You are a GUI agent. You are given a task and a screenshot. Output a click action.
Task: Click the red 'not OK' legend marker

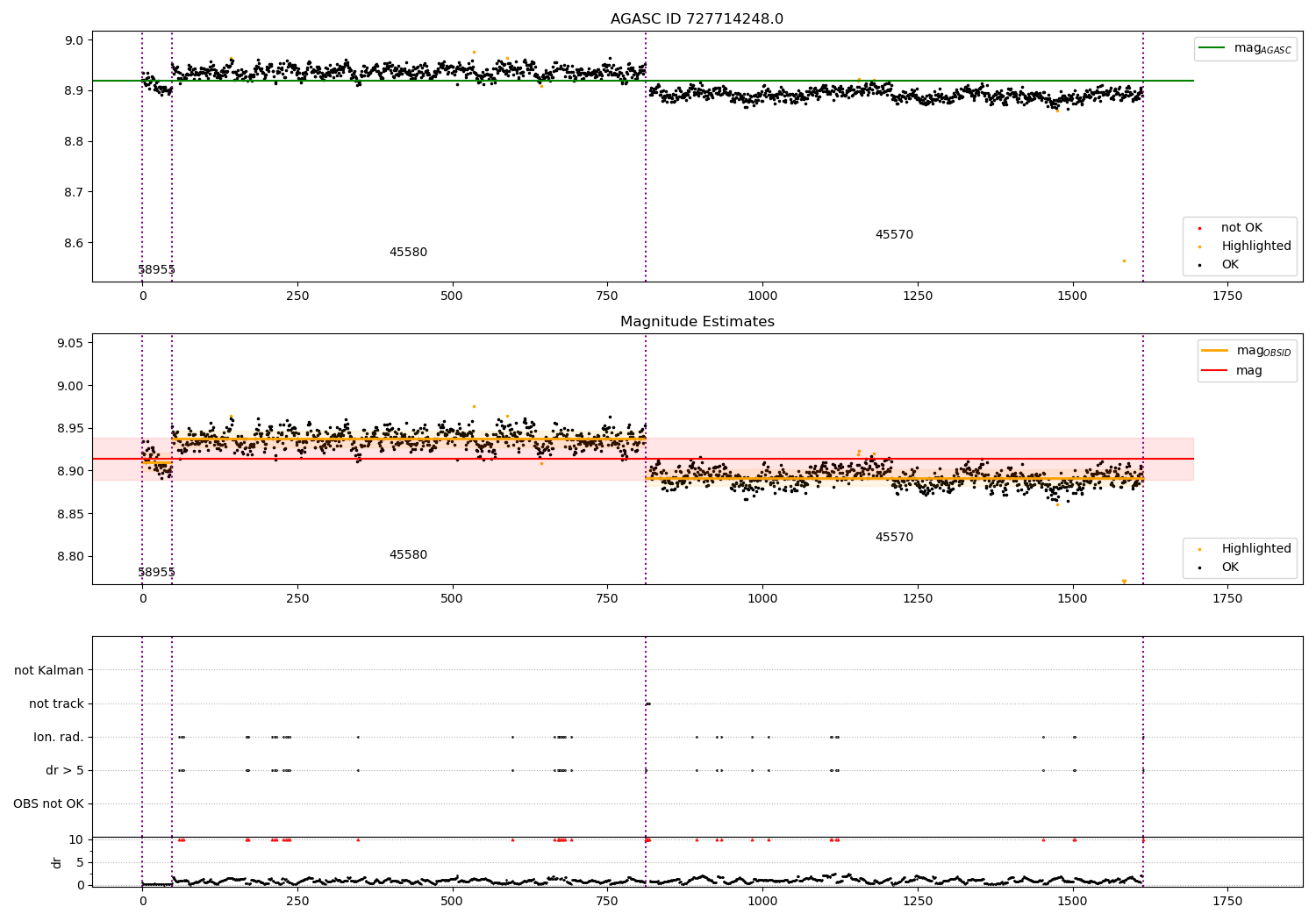(x=1199, y=228)
